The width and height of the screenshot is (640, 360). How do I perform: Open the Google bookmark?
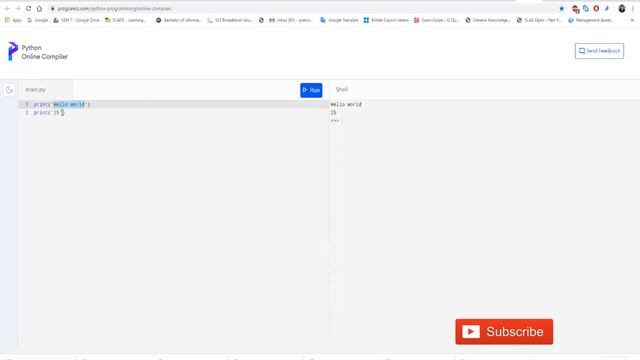tap(38, 20)
